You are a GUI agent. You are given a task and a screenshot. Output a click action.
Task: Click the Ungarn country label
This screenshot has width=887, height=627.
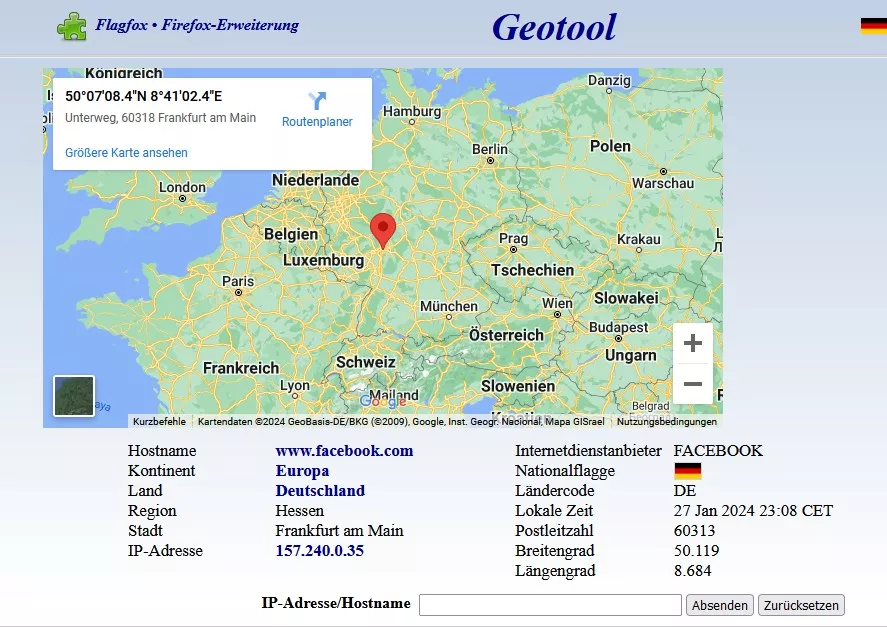pyautogui.click(x=631, y=355)
